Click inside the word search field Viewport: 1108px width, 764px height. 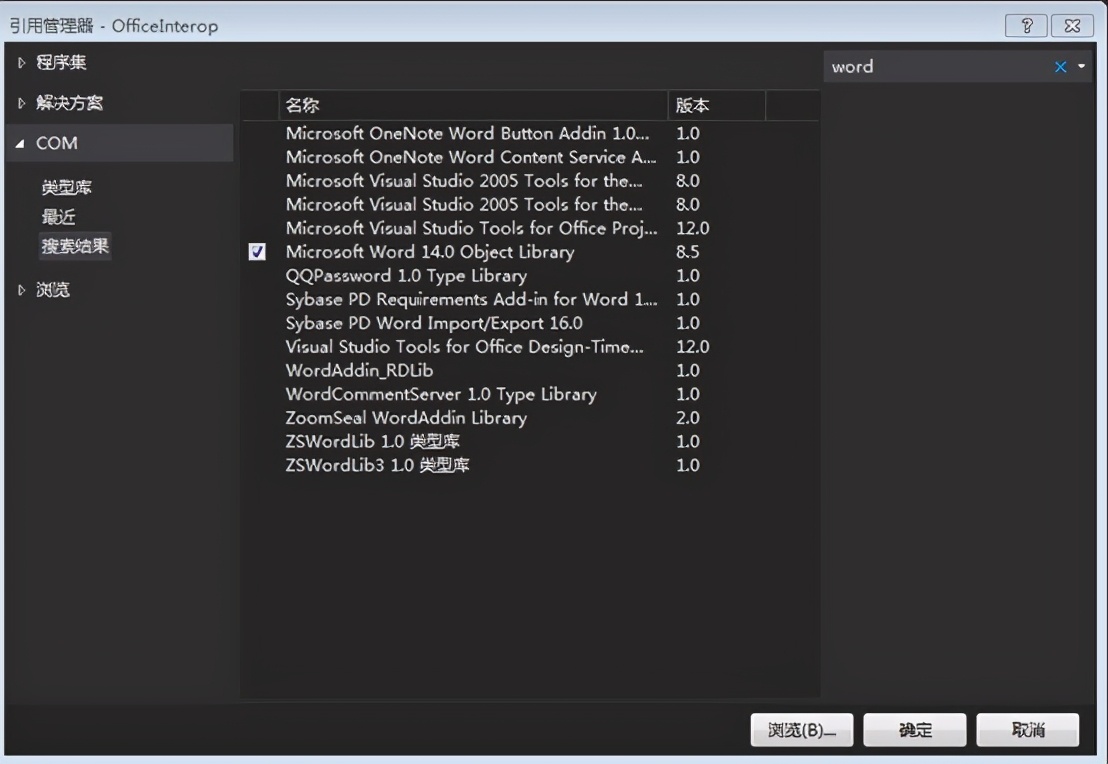pos(935,67)
